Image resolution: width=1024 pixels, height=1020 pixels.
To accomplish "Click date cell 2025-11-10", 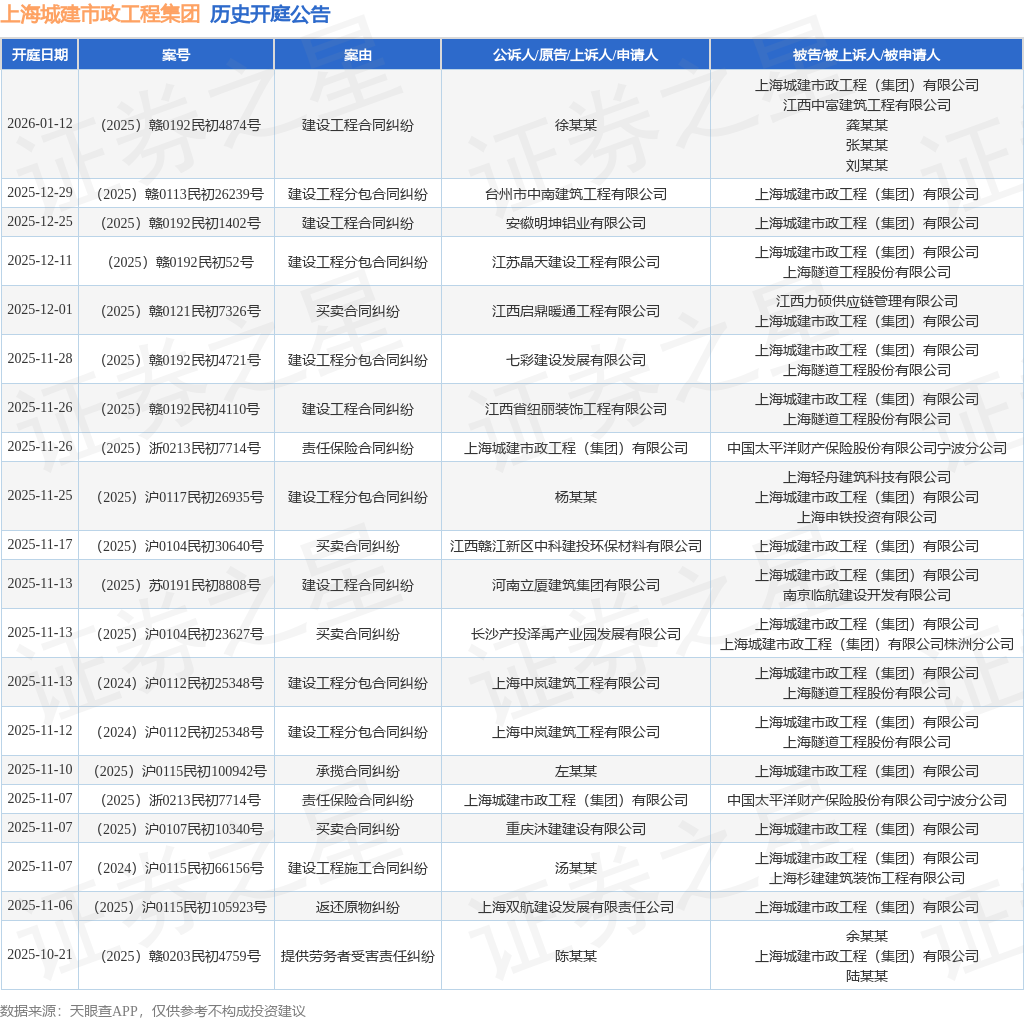I will click(x=40, y=770).
